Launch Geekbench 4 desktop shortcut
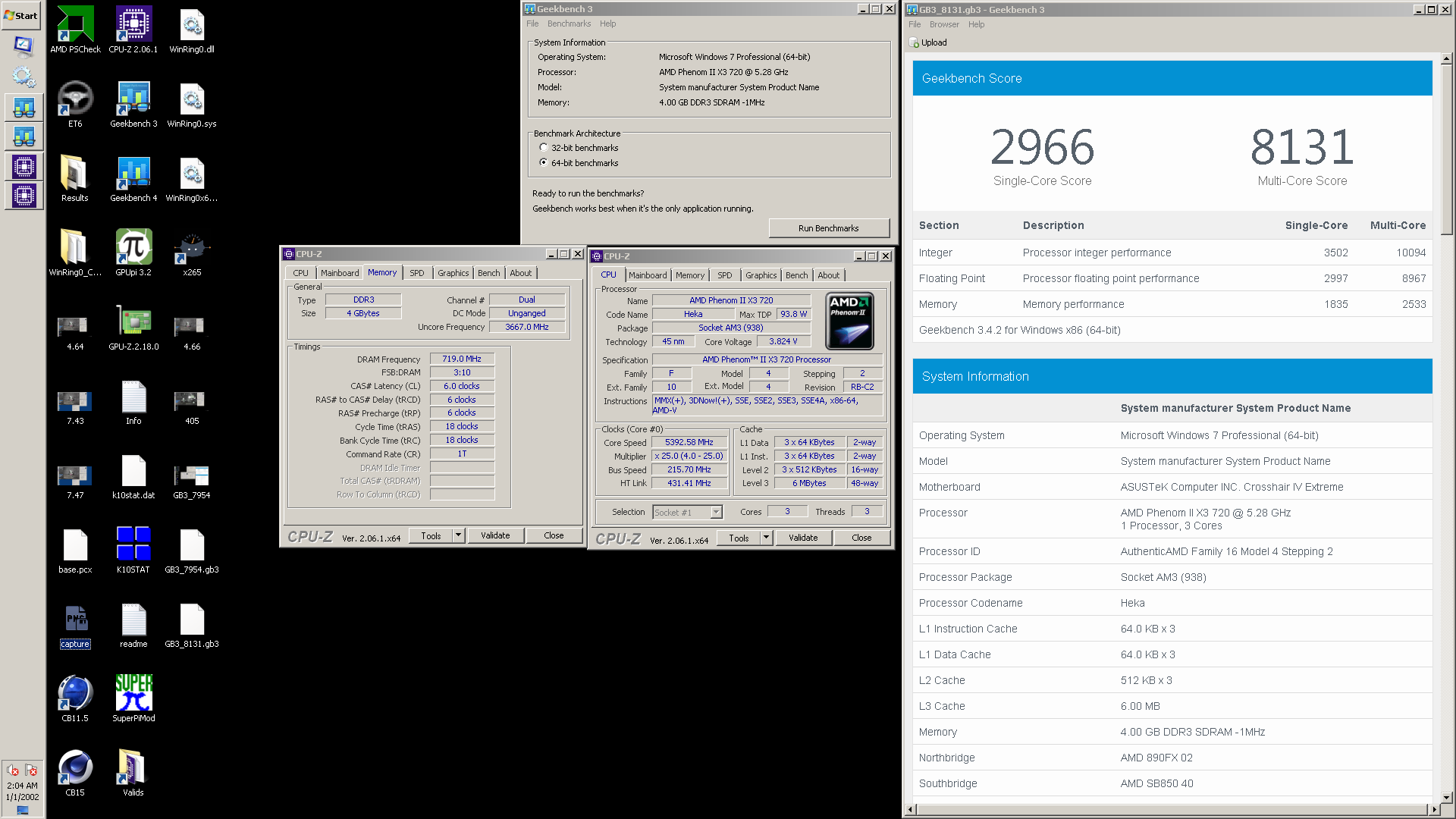1456x819 pixels. (133, 177)
